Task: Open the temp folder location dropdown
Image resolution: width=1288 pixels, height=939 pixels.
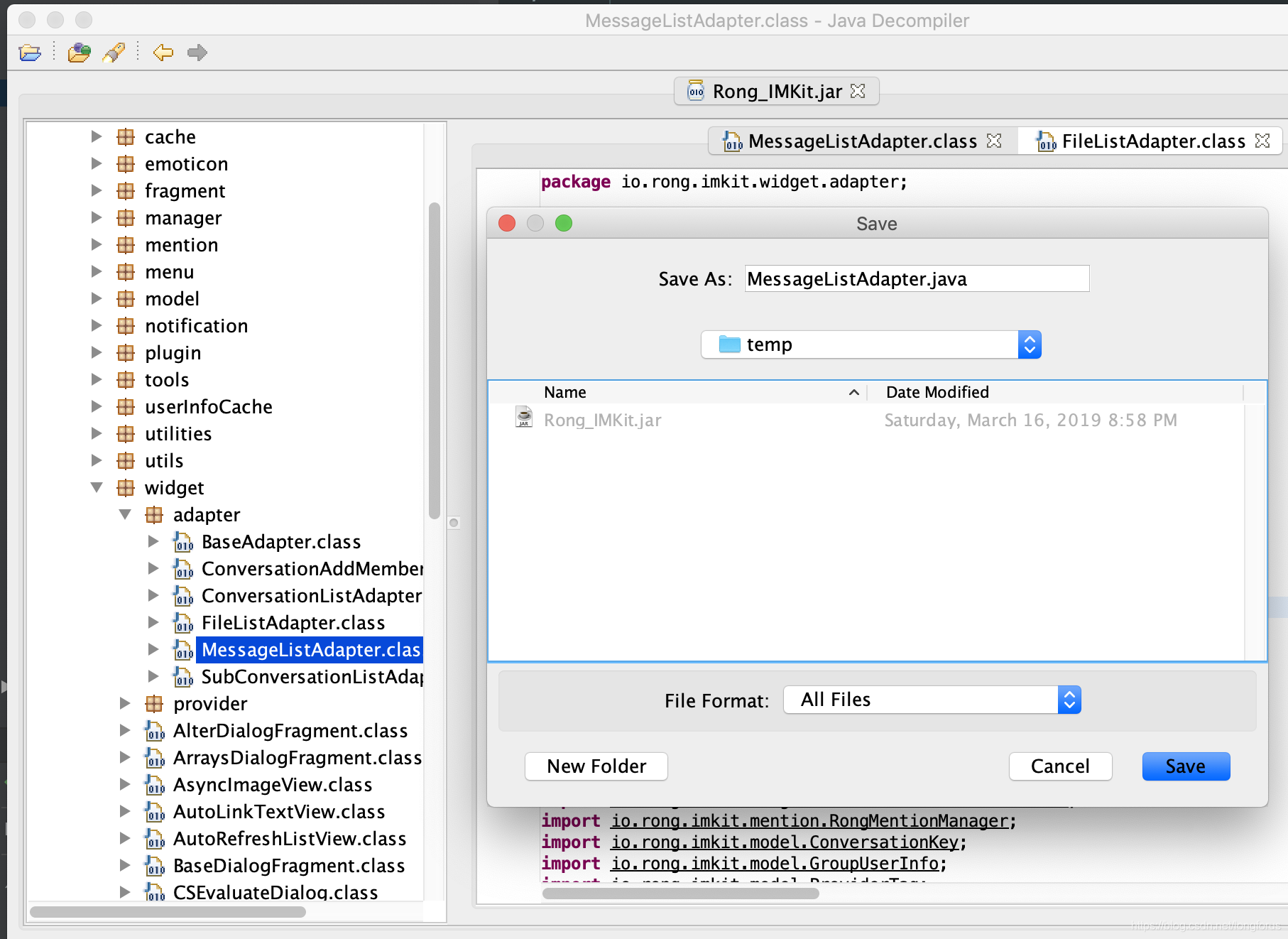Action: point(871,344)
